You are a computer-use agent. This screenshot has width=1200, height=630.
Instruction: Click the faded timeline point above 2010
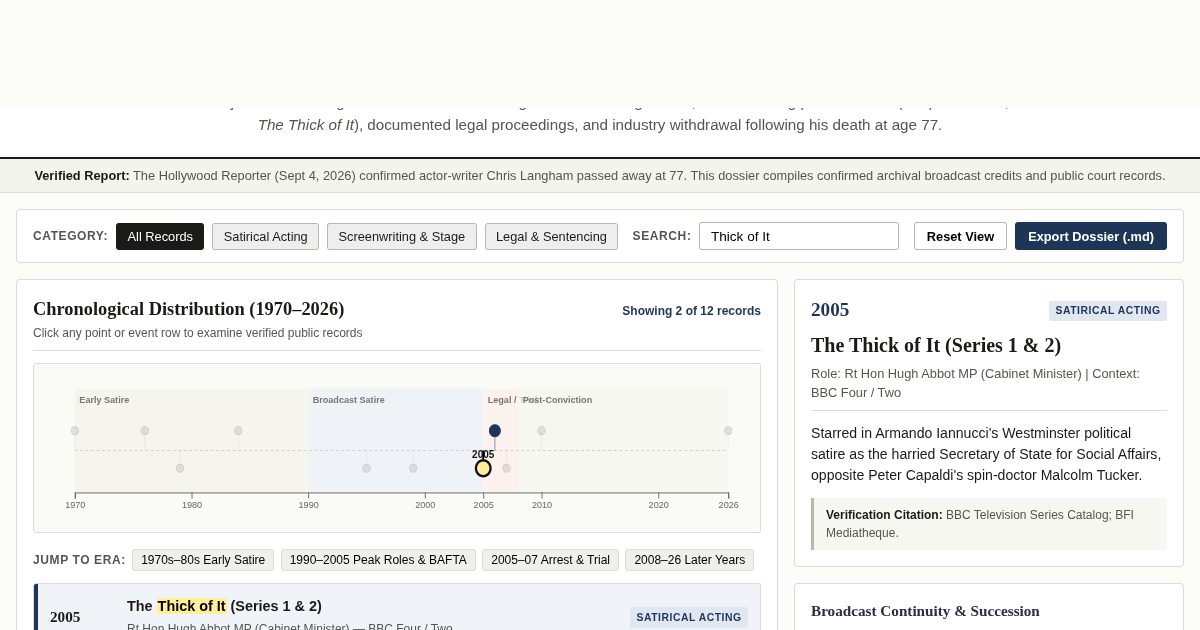click(542, 431)
